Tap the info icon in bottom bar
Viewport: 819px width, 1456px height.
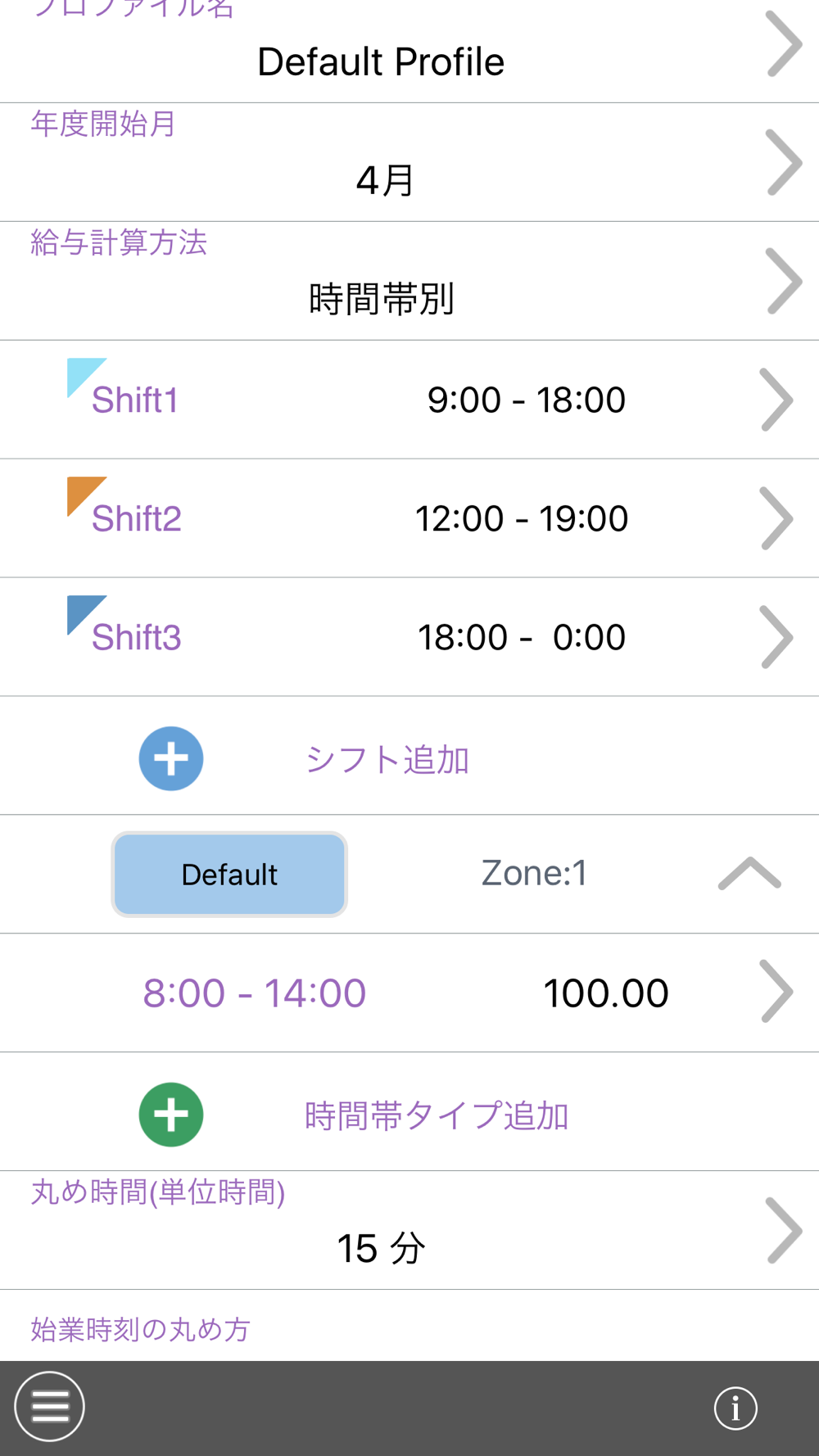pyautogui.click(x=735, y=1409)
